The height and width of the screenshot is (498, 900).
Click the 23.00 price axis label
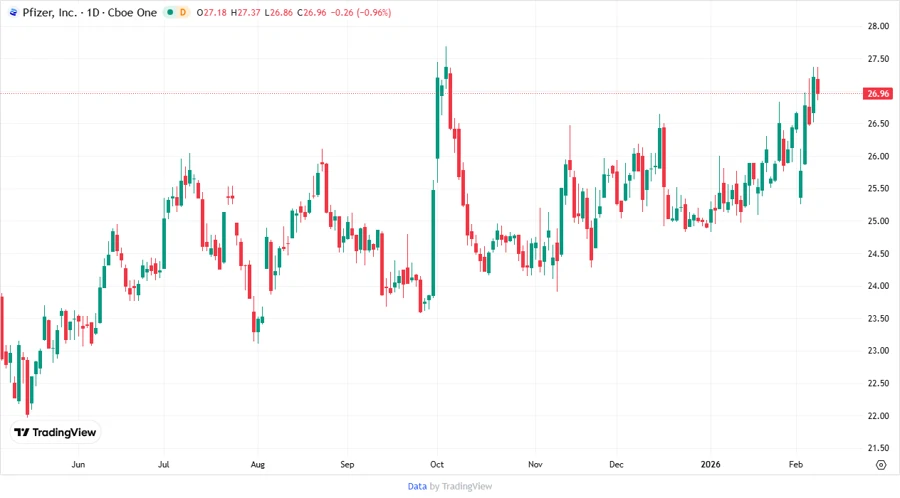(878, 351)
